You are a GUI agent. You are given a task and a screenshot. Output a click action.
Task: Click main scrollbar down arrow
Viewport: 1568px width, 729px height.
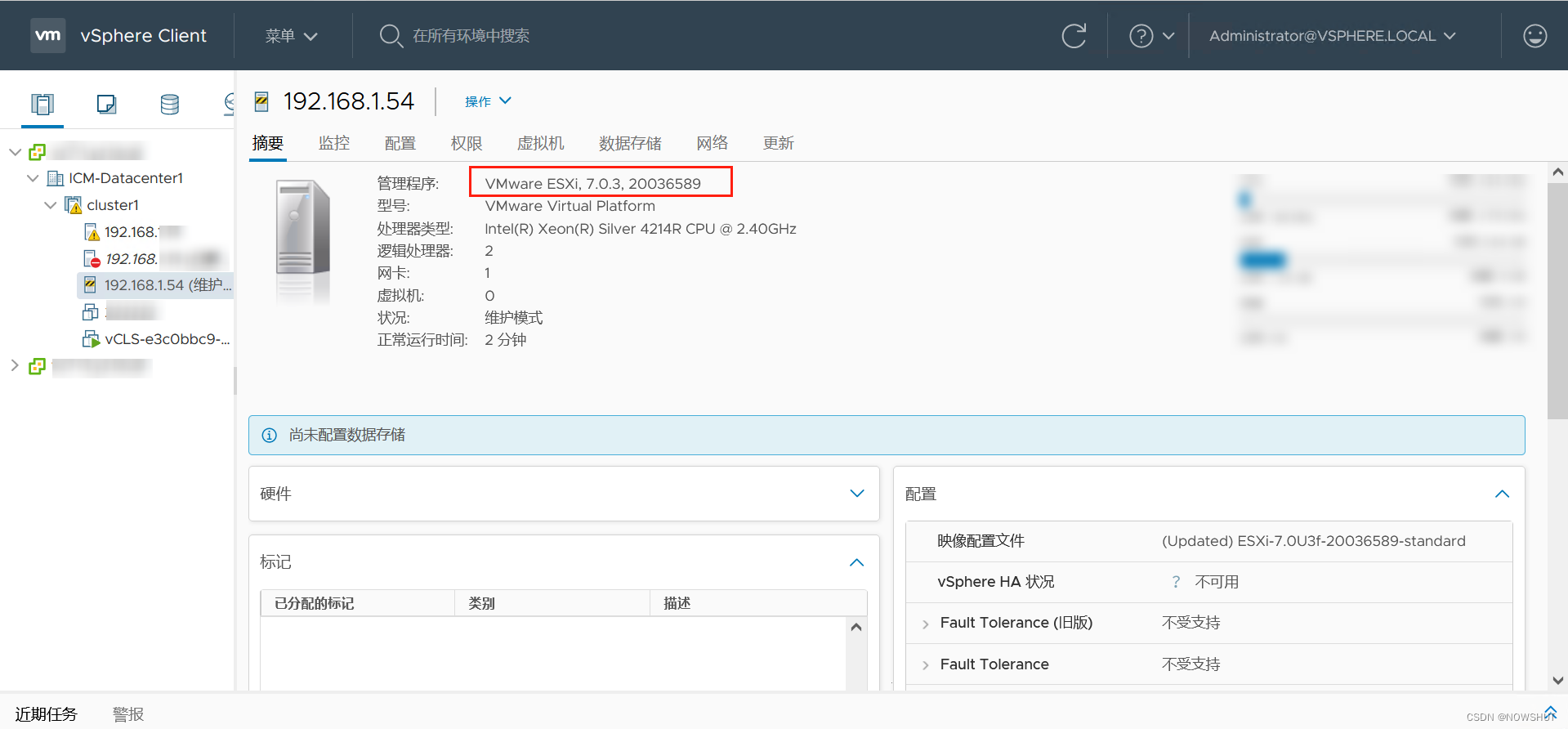click(x=1557, y=680)
